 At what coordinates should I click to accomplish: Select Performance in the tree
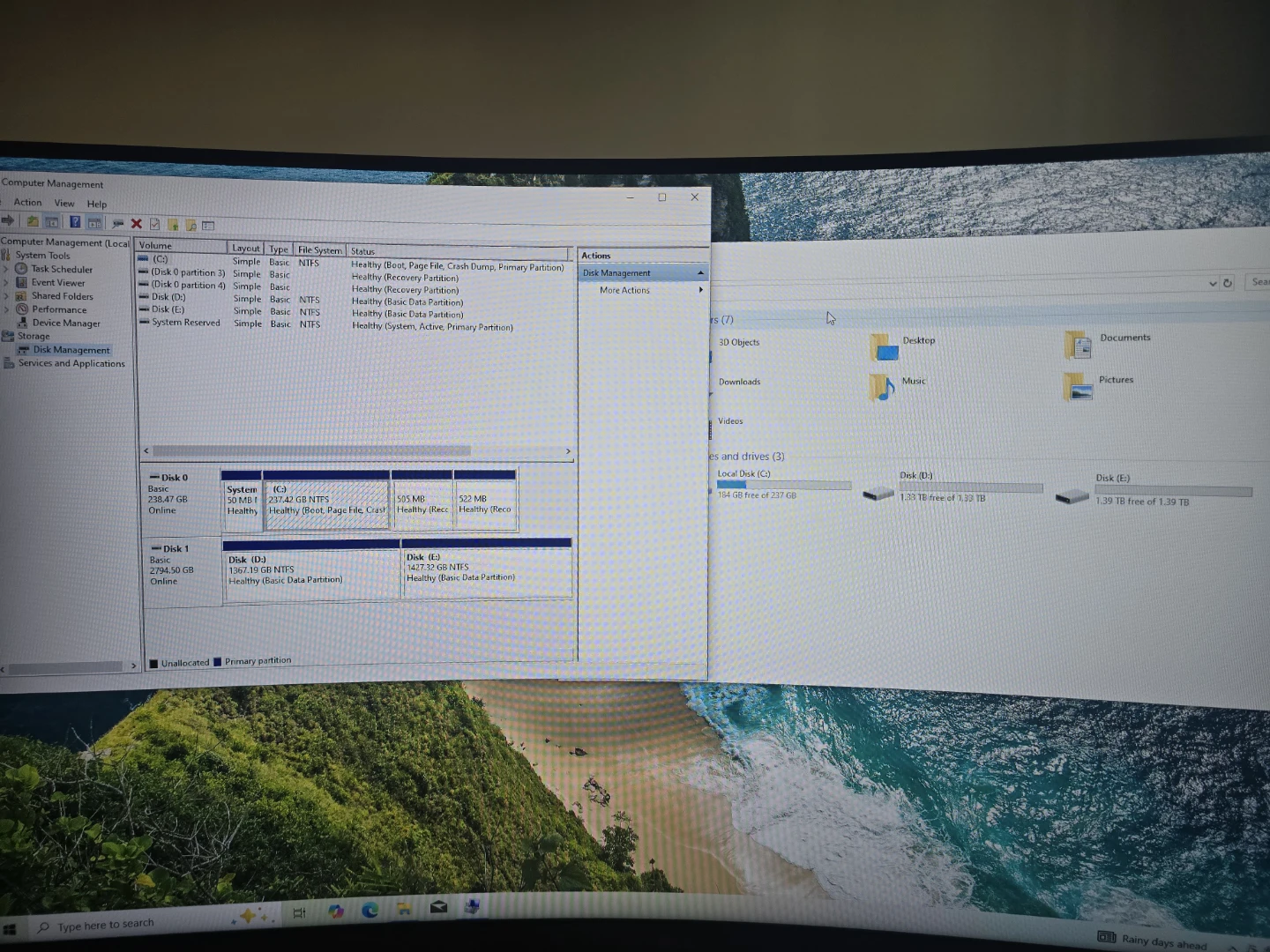59,309
